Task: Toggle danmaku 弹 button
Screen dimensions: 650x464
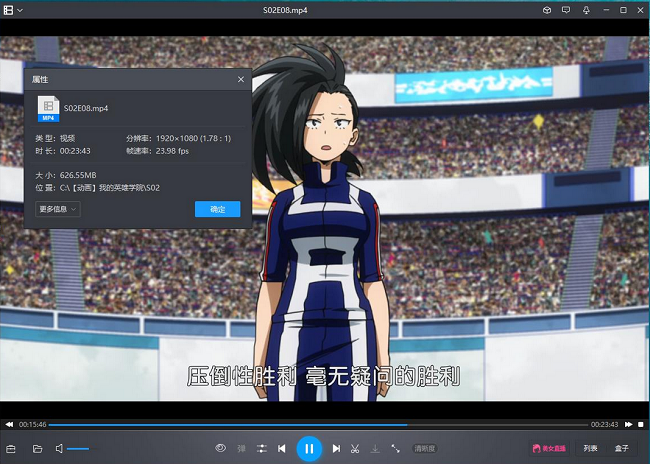Action: [241, 449]
